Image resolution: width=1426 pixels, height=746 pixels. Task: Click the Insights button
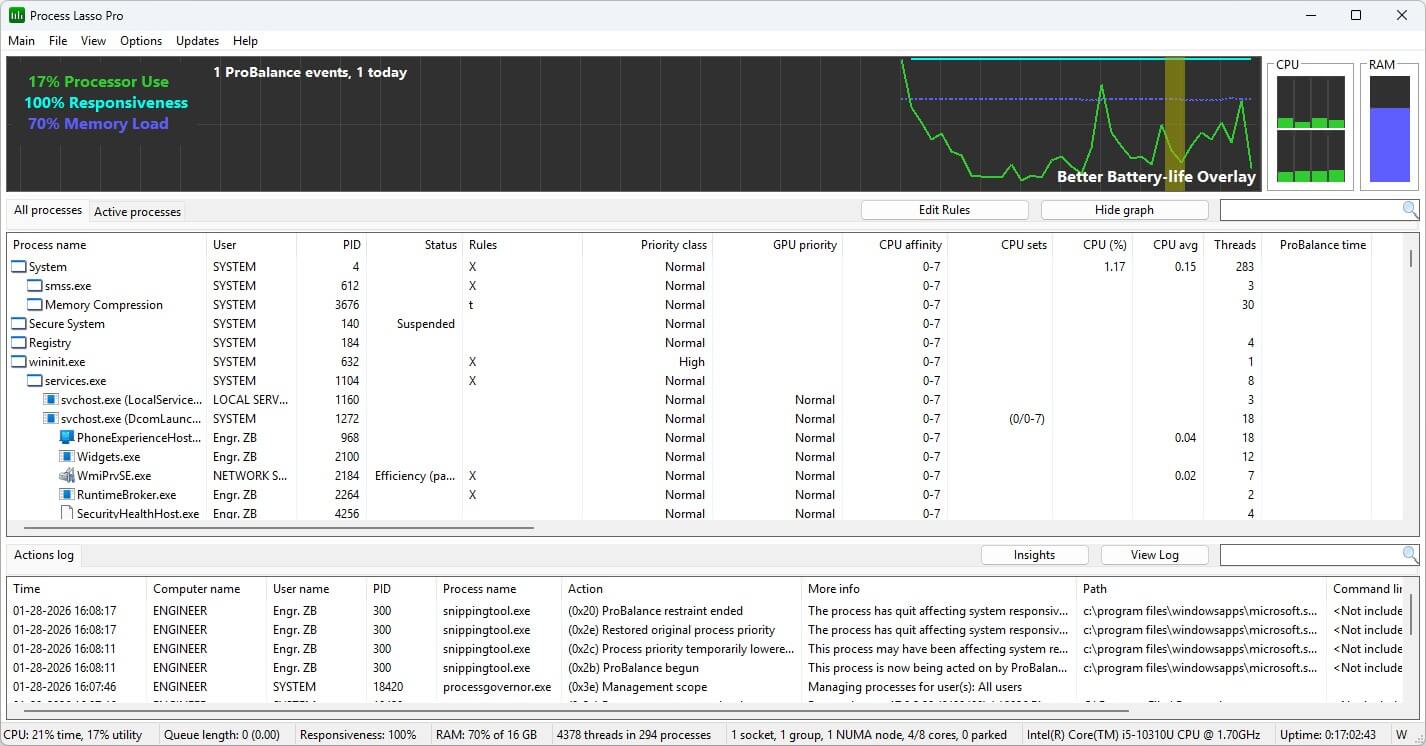coord(1034,555)
